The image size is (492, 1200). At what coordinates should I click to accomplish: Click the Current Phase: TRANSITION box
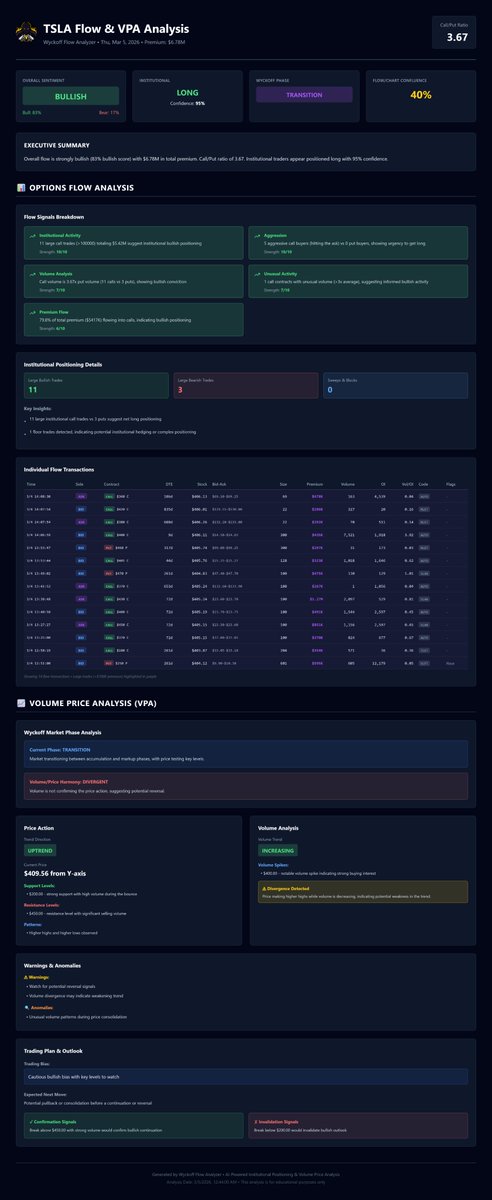point(246,755)
